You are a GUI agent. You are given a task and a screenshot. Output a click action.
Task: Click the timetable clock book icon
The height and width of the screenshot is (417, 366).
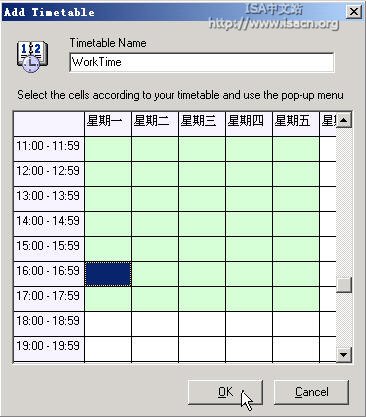(x=32, y=57)
